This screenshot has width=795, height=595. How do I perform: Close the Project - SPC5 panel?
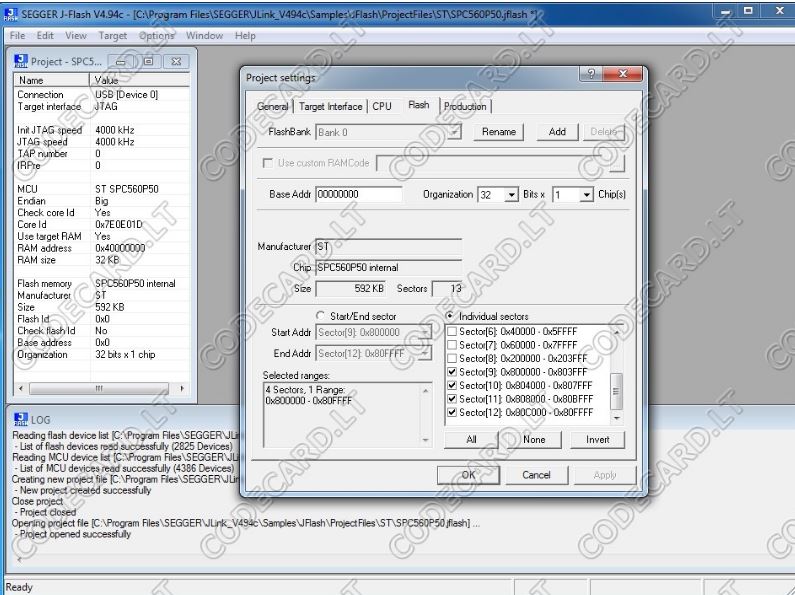click(176, 61)
